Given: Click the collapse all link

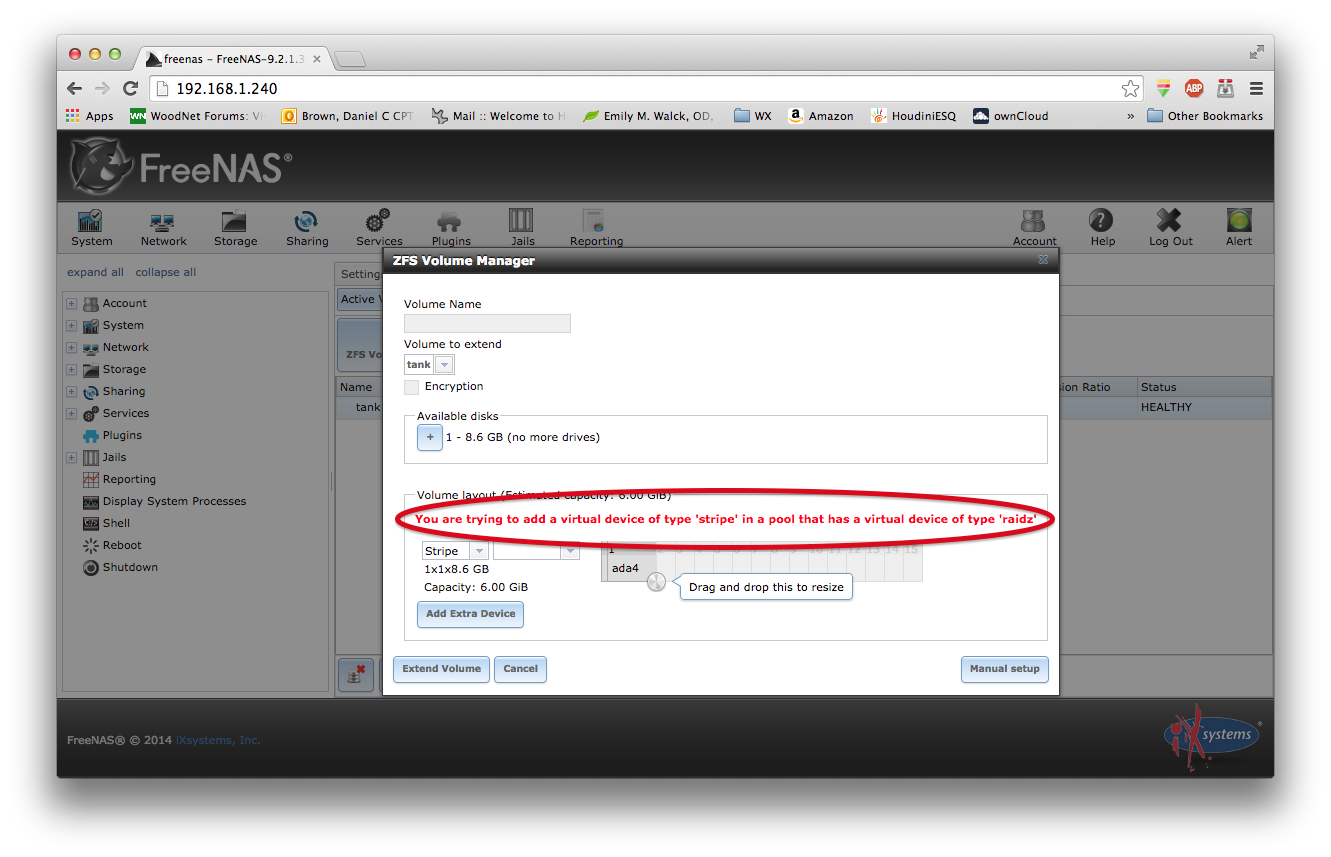Looking at the screenshot, I should pyautogui.click(x=166, y=272).
